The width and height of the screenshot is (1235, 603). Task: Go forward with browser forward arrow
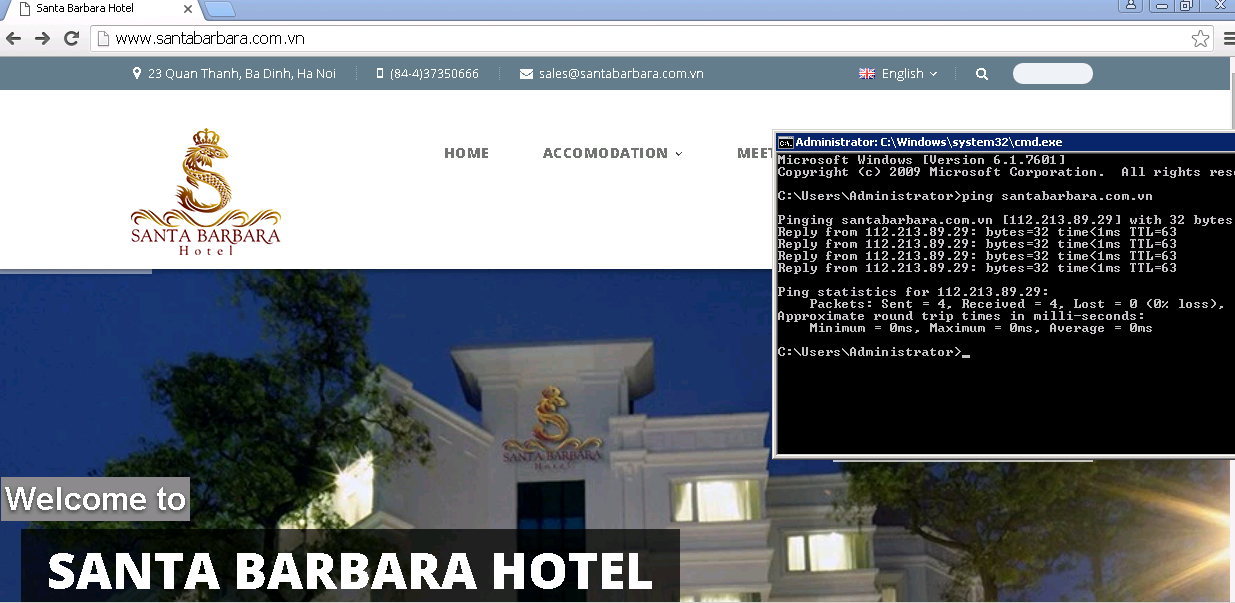click(x=42, y=39)
